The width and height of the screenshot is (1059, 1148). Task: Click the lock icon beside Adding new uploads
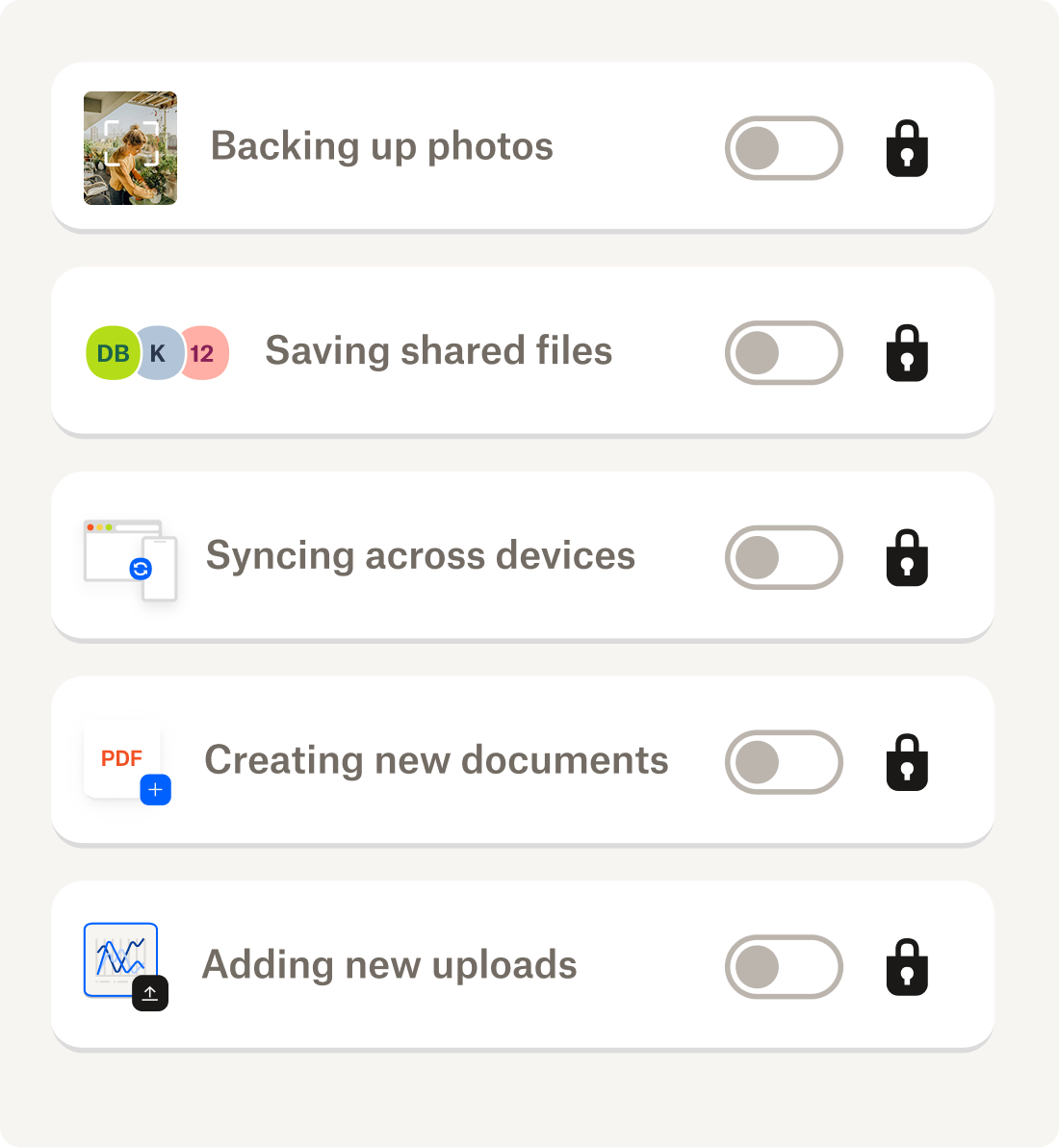click(906, 967)
